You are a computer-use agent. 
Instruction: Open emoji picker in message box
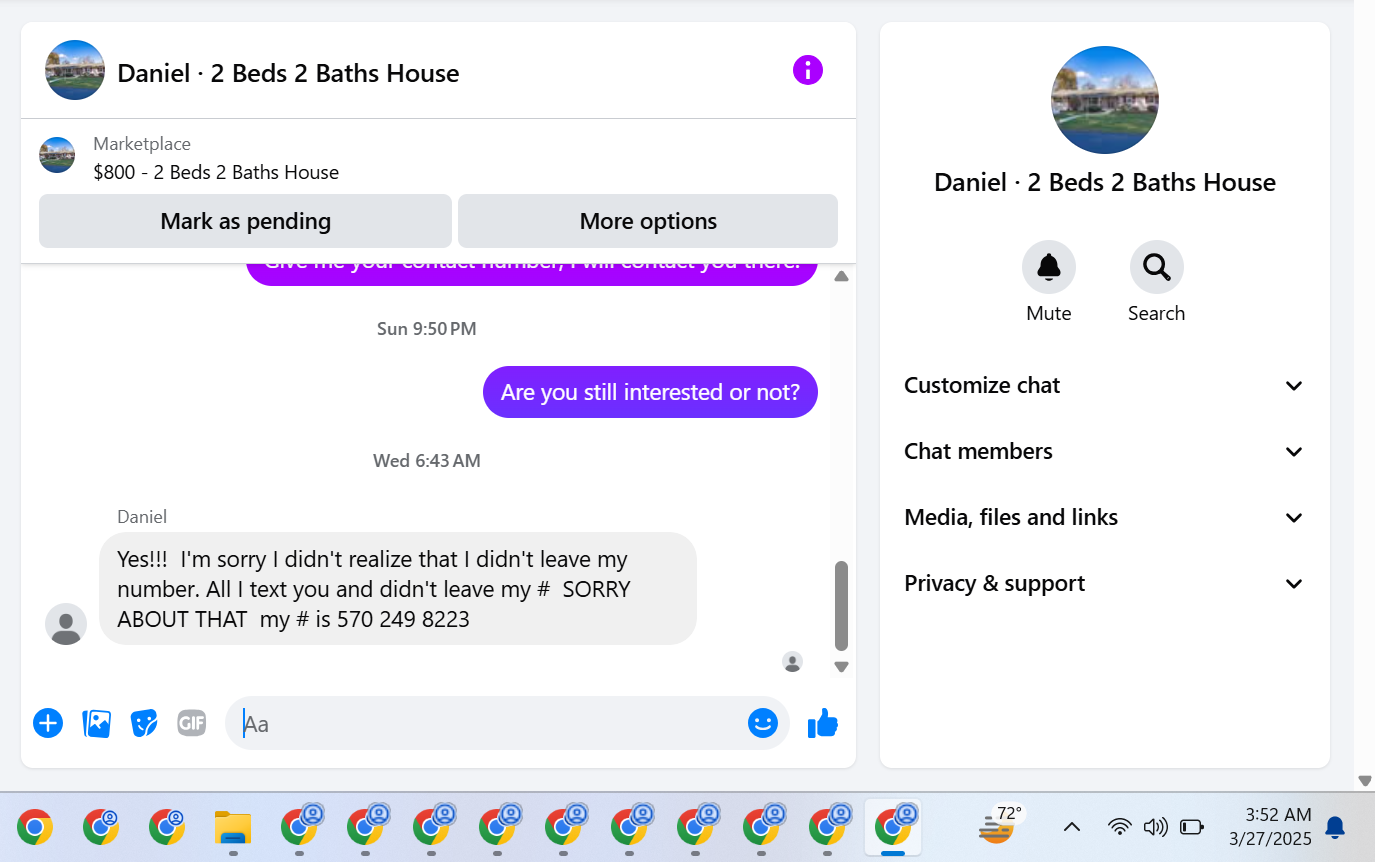pos(763,723)
